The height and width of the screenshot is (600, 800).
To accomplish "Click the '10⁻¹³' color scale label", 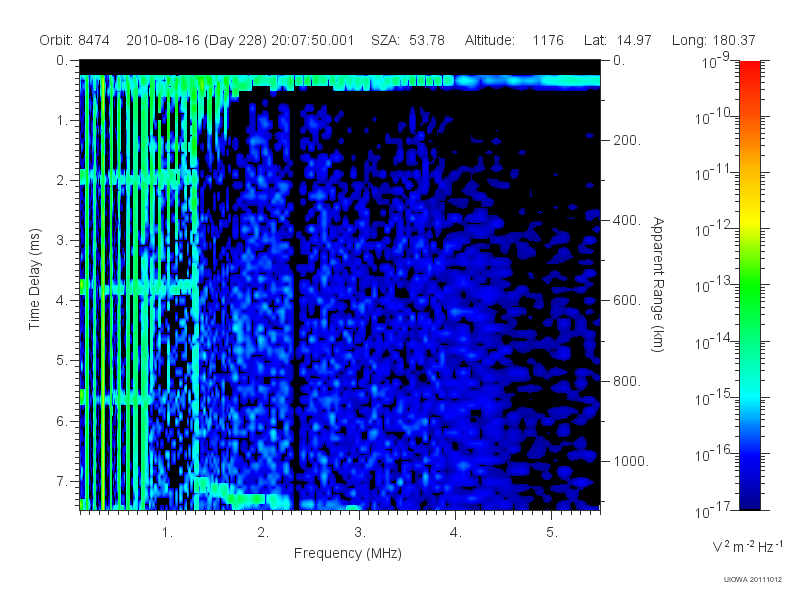I will click(x=712, y=285).
